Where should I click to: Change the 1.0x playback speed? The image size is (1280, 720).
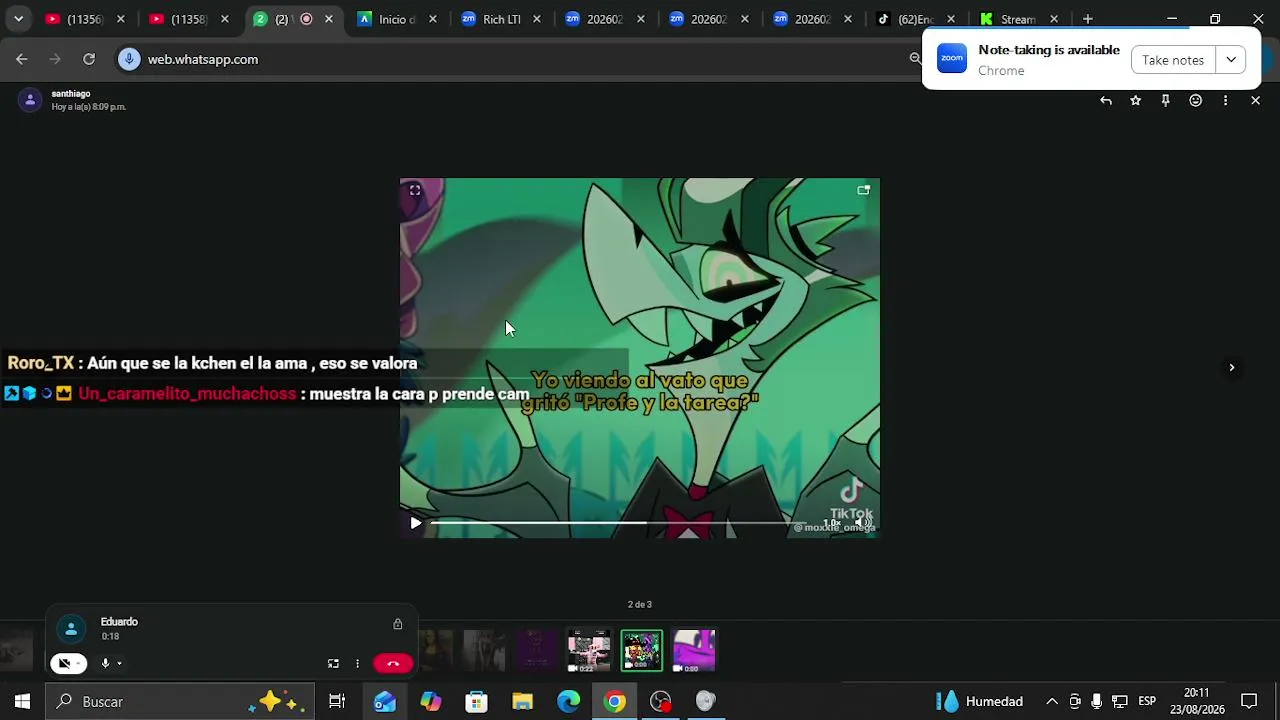pyautogui.click(x=832, y=523)
